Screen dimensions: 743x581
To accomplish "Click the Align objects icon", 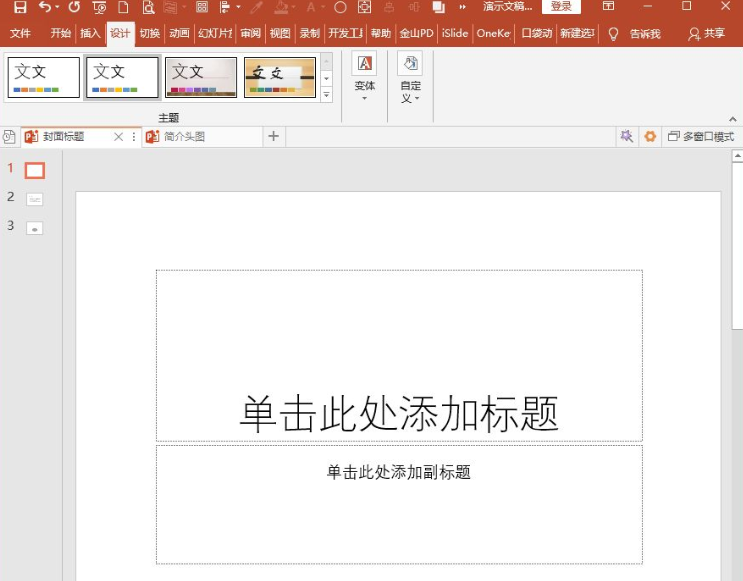I will pyautogui.click(x=225, y=7).
